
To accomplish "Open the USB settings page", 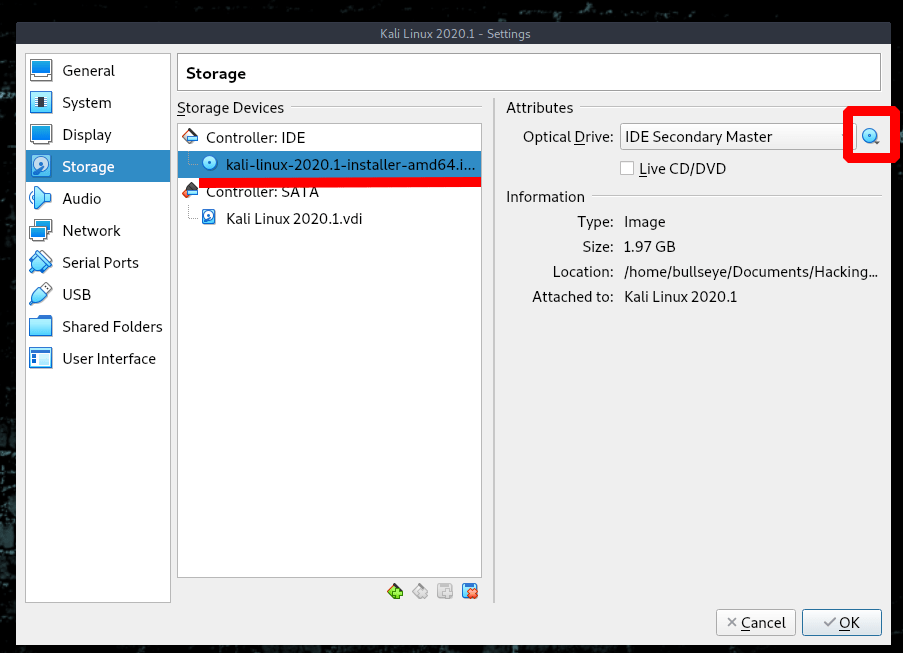I will (98, 294).
